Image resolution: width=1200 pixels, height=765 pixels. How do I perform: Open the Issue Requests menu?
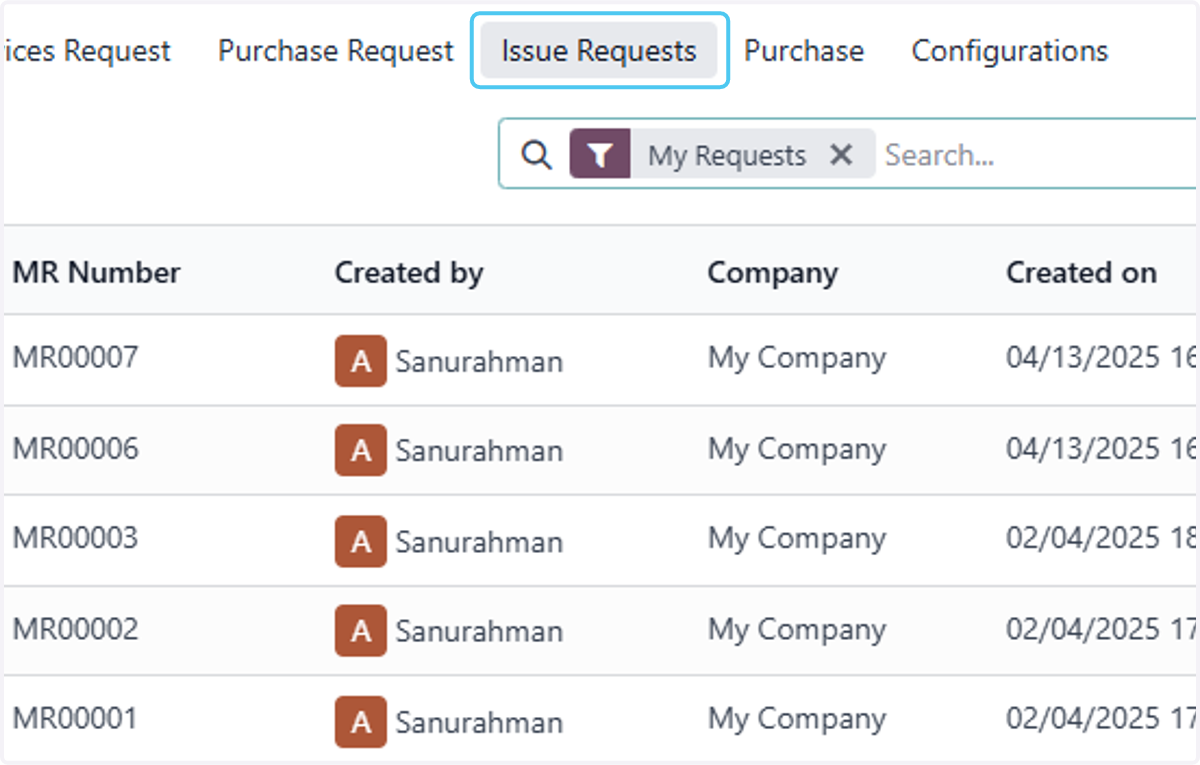[x=598, y=51]
